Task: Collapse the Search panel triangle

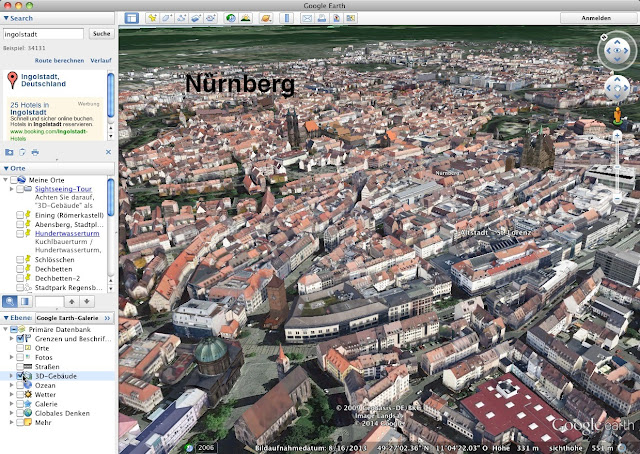Action: [6, 18]
